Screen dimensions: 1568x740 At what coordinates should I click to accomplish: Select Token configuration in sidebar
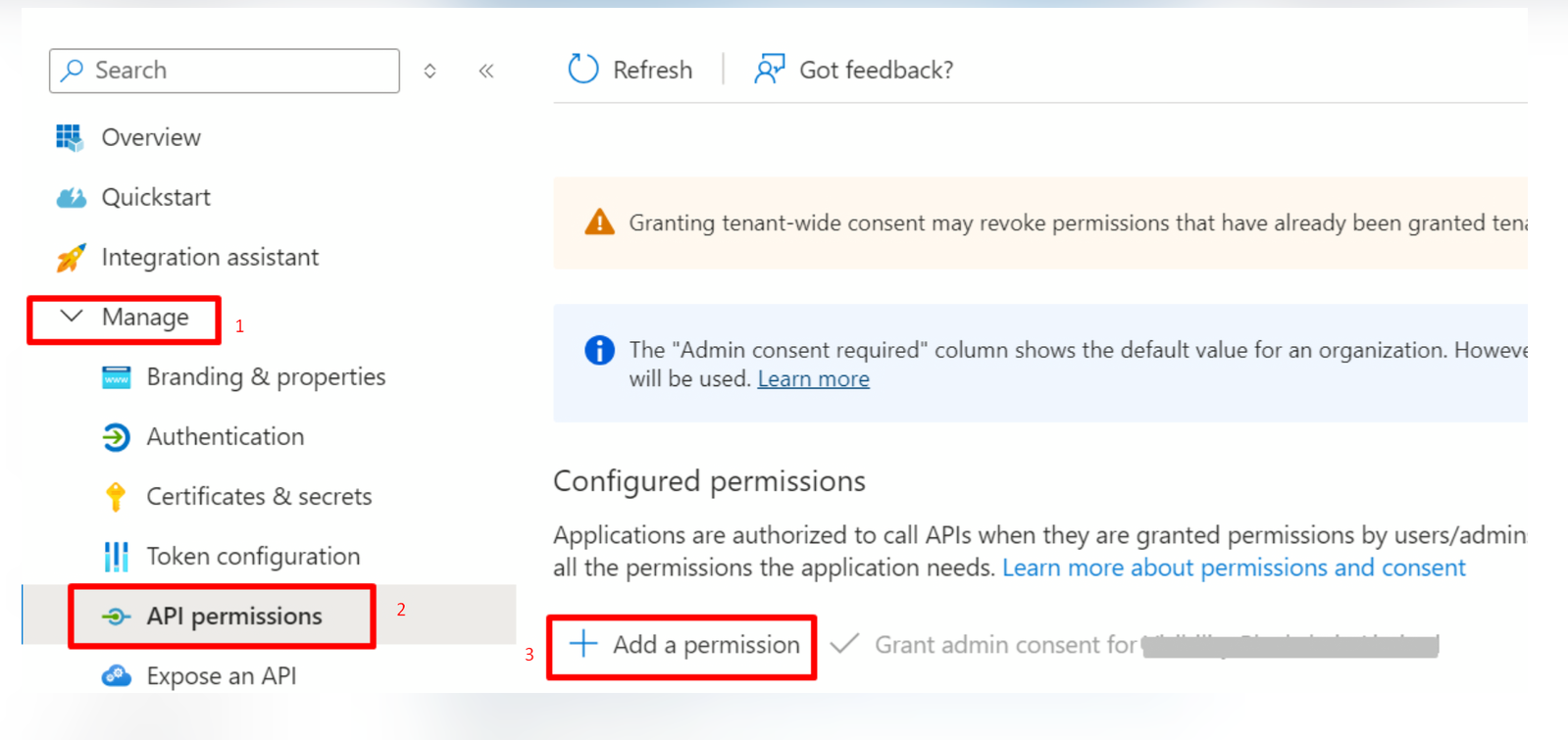(x=253, y=557)
